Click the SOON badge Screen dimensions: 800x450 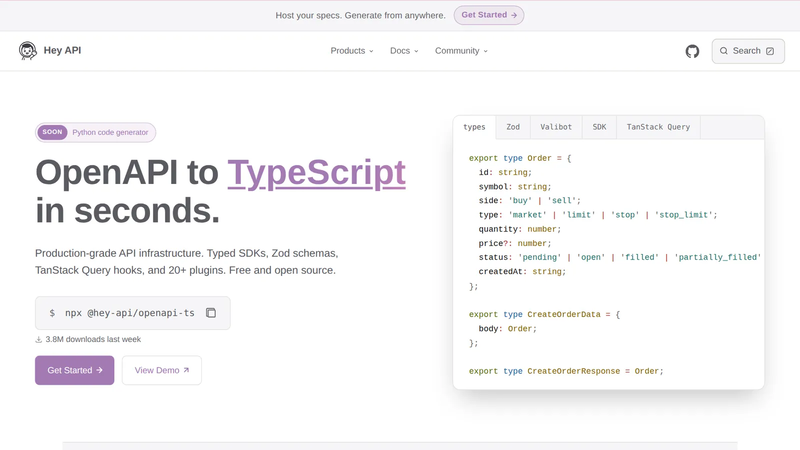(52, 132)
